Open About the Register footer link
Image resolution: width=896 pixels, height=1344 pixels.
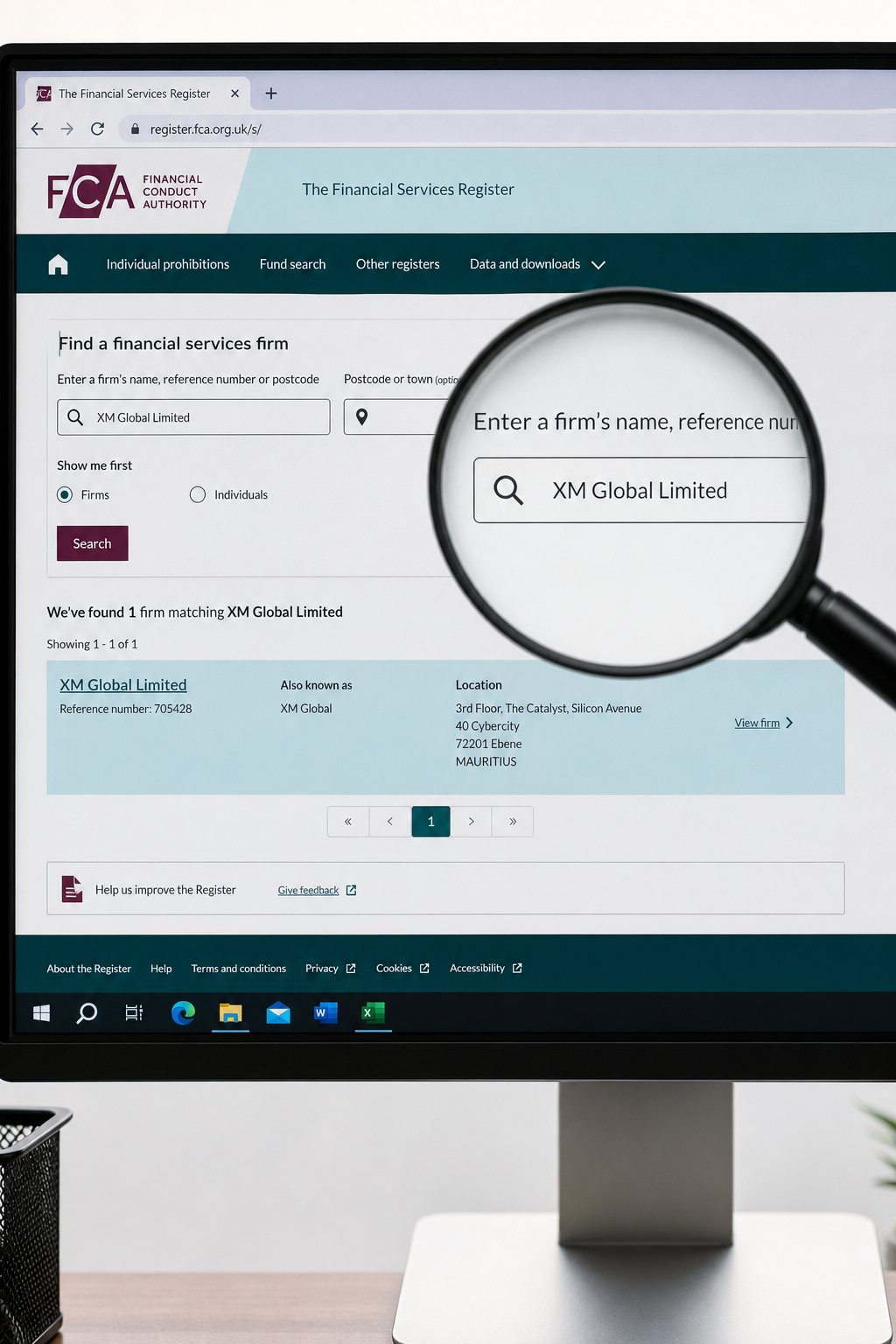[89, 969]
